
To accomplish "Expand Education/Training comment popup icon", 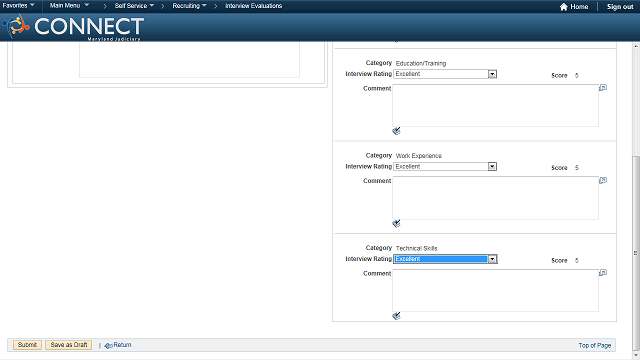I will (x=603, y=88).
